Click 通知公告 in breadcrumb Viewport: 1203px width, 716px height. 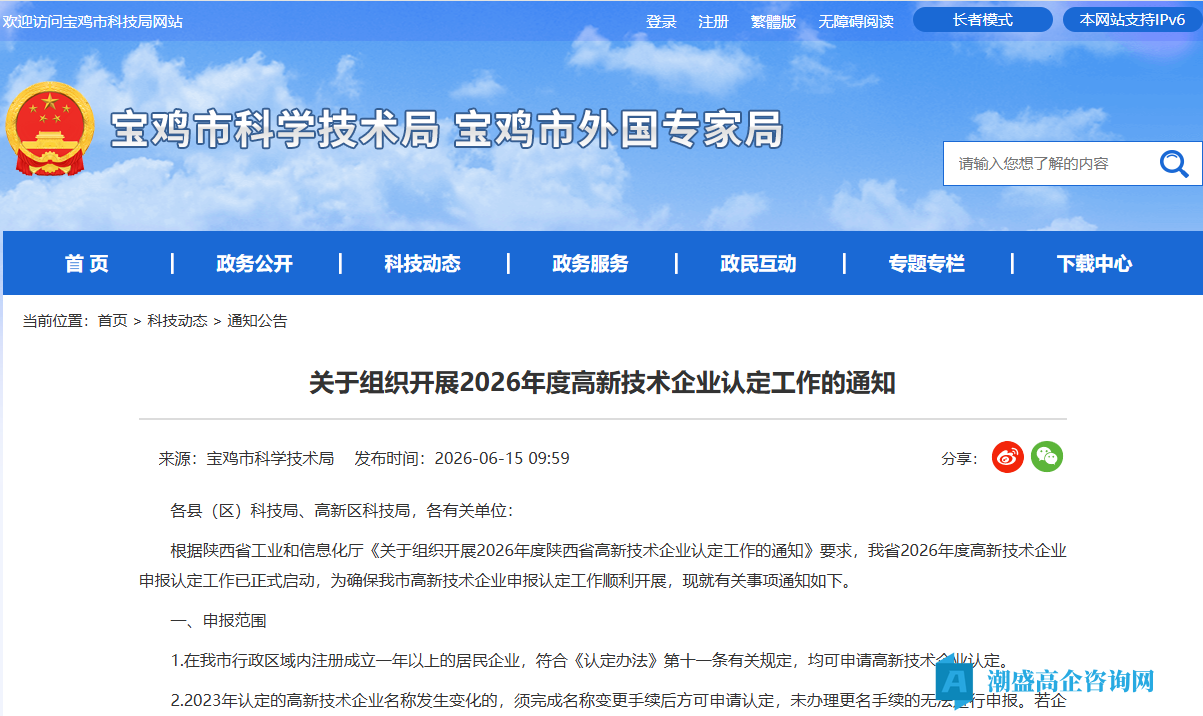[257, 321]
